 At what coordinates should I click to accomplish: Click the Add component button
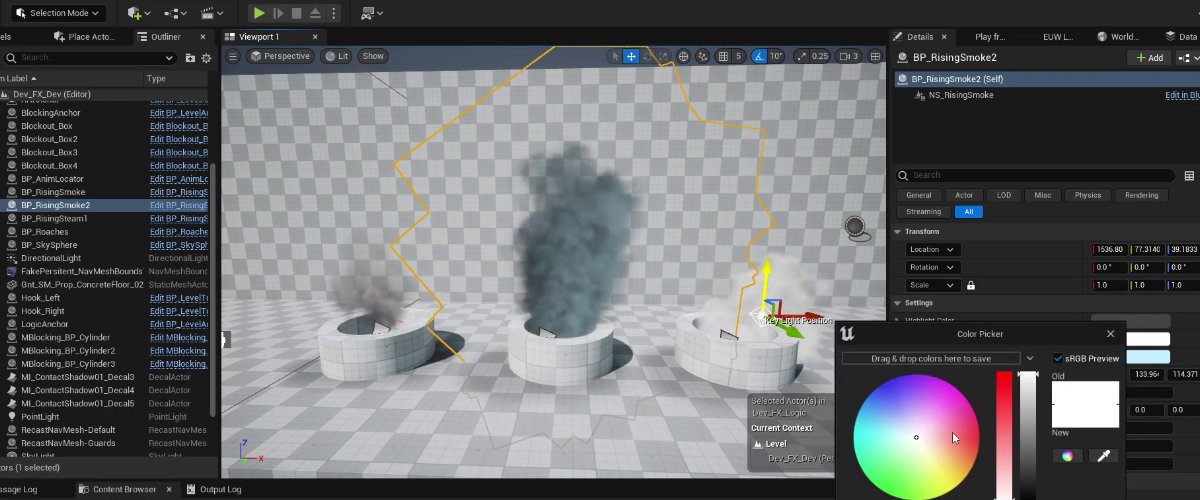click(1149, 58)
